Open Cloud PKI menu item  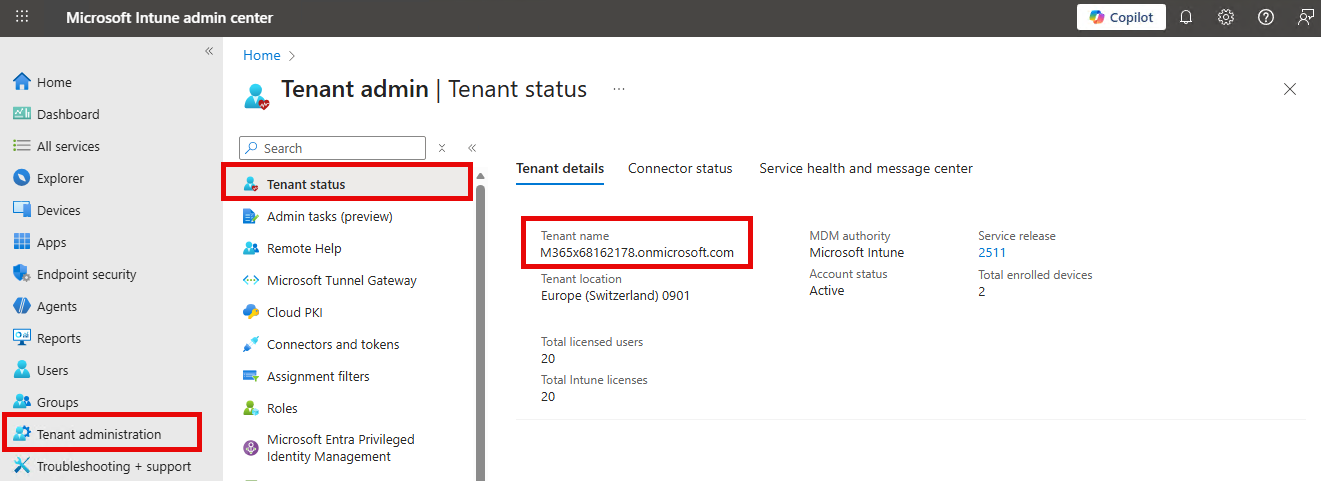click(x=295, y=312)
